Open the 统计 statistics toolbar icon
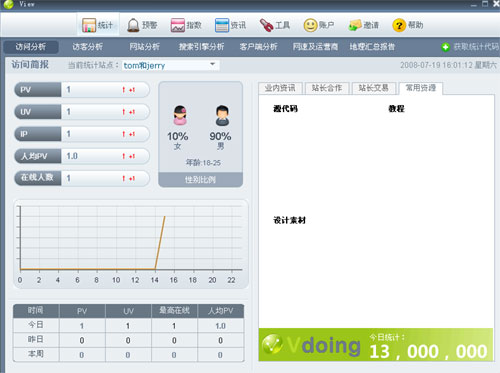The height and width of the screenshot is (373, 500). 89,25
